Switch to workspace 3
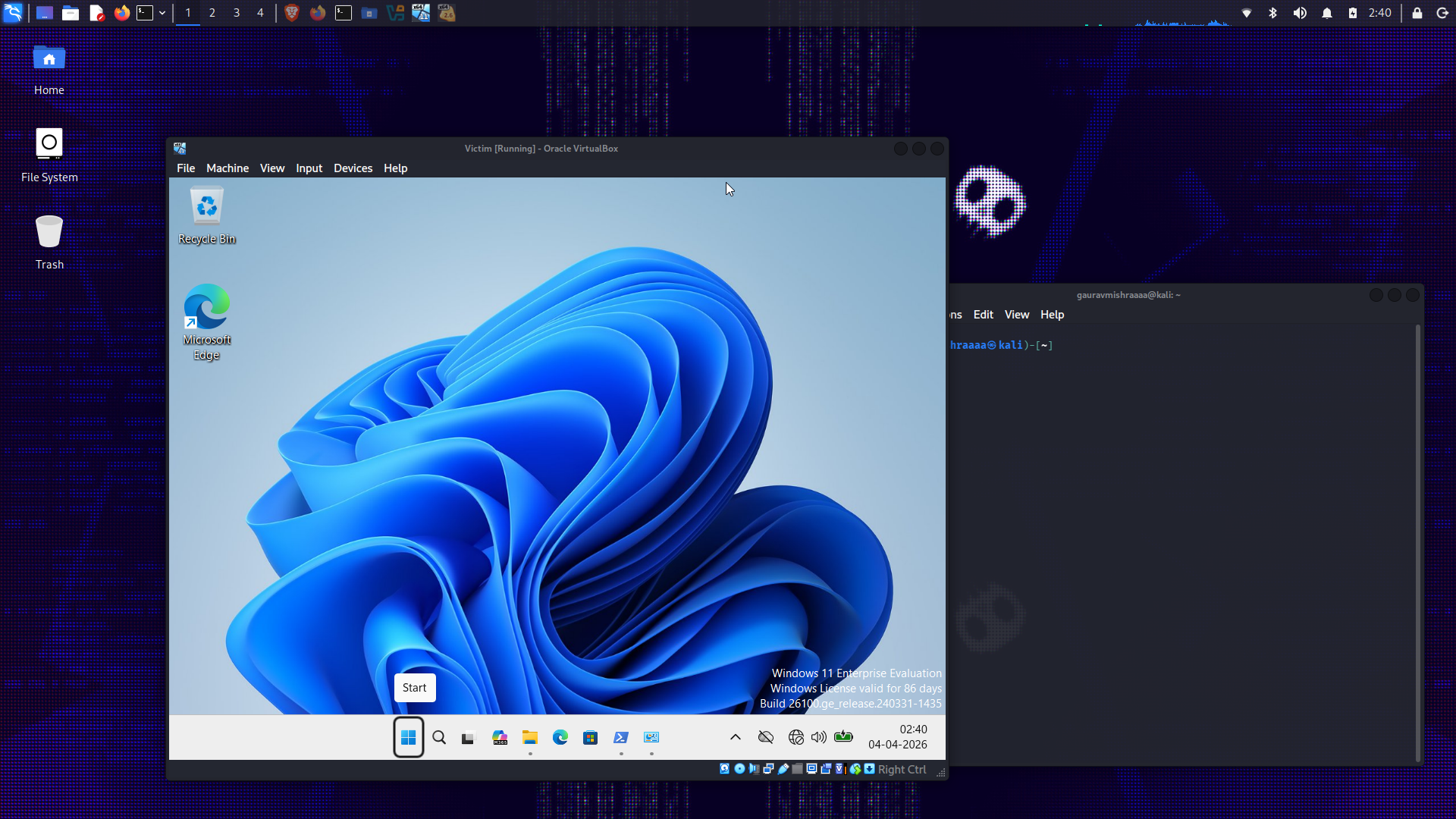Image resolution: width=1456 pixels, height=819 pixels. point(237,13)
